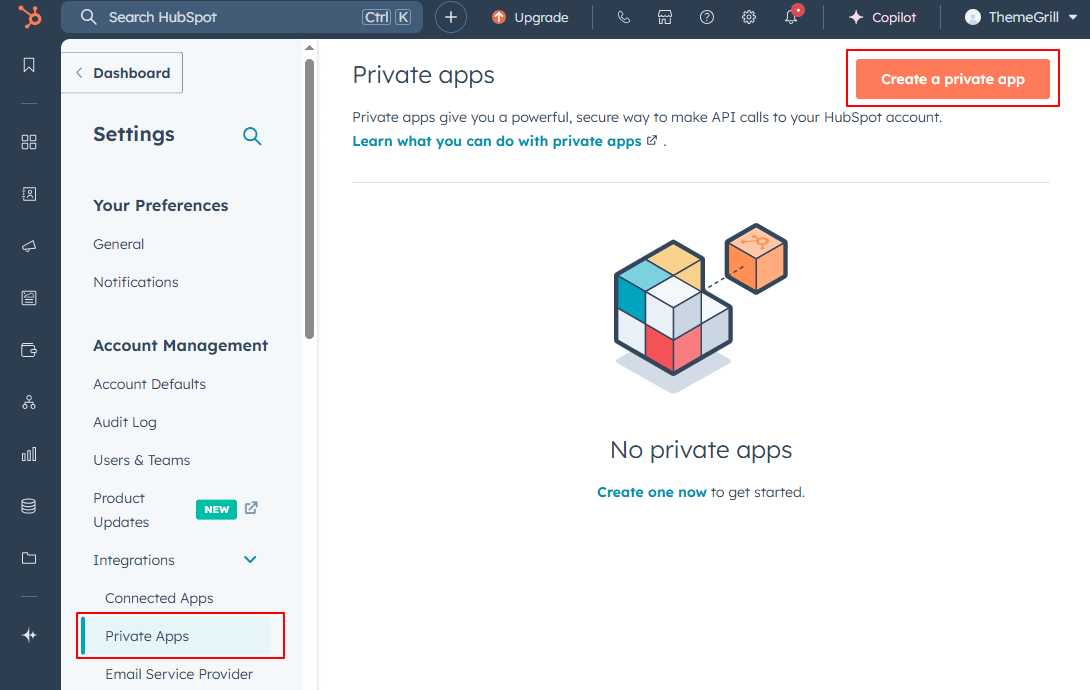Open Email Service Provider under Integrations
This screenshot has height=690, width=1090.
click(x=179, y=674)
